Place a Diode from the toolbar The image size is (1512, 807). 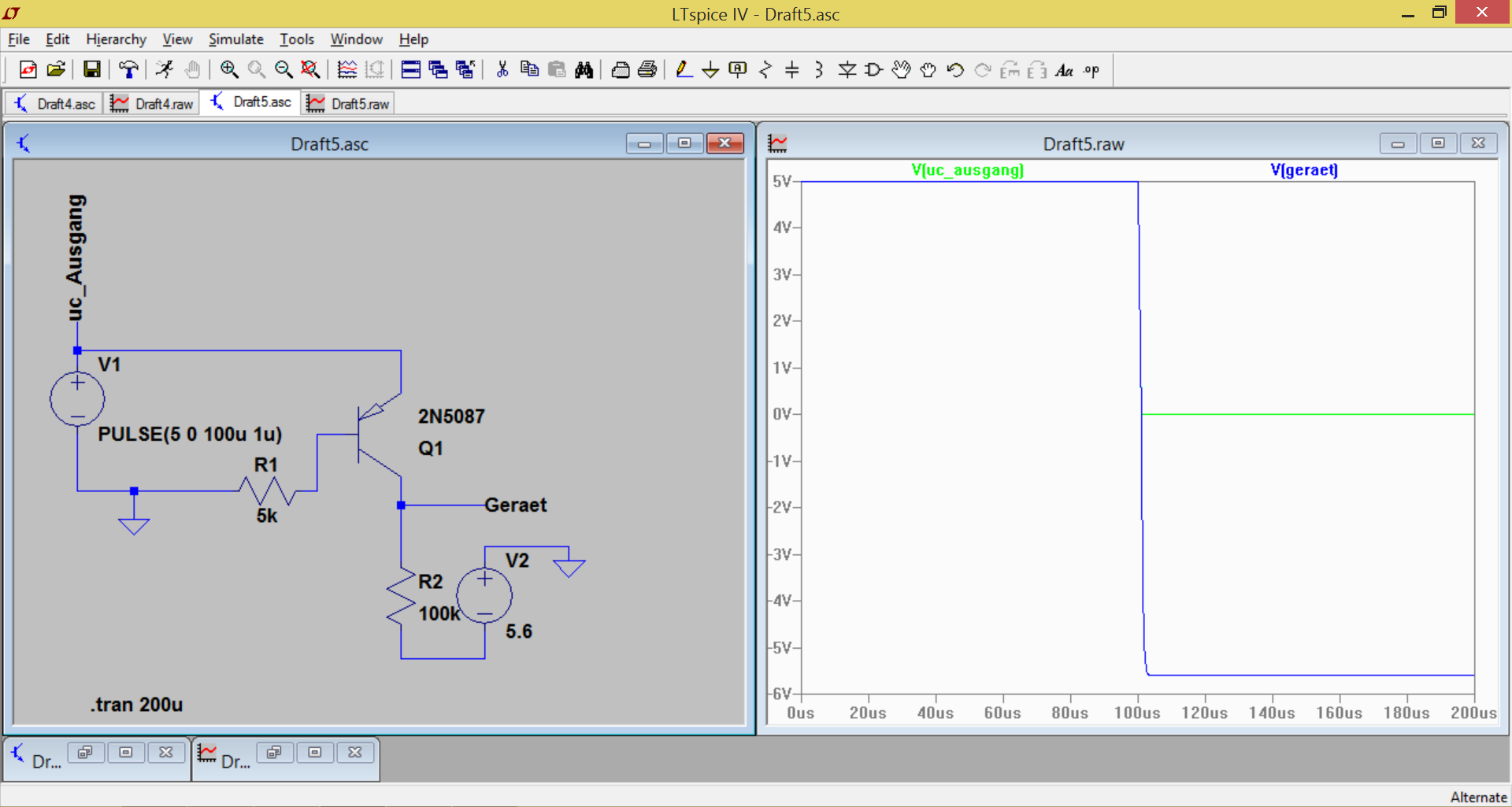(847, 70)
